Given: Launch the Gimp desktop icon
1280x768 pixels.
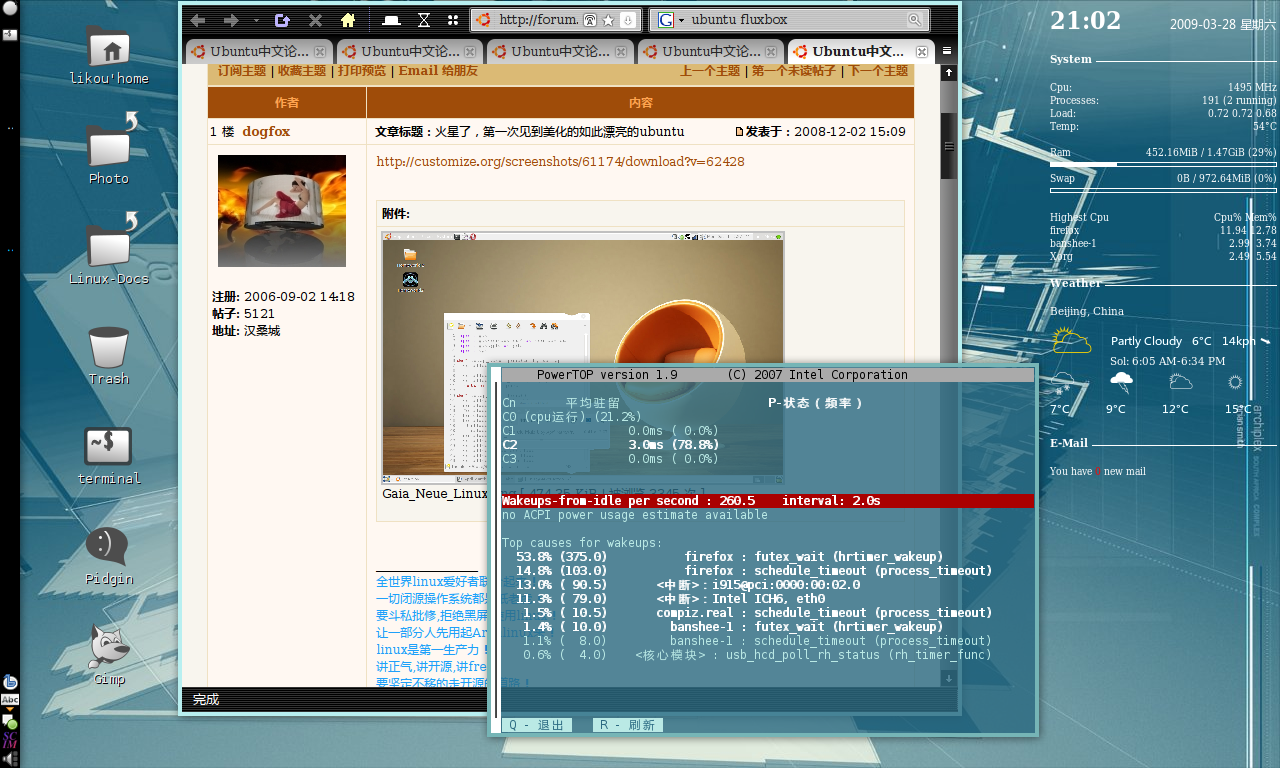Looking at the screenshot, I should [x=109, y=653].
